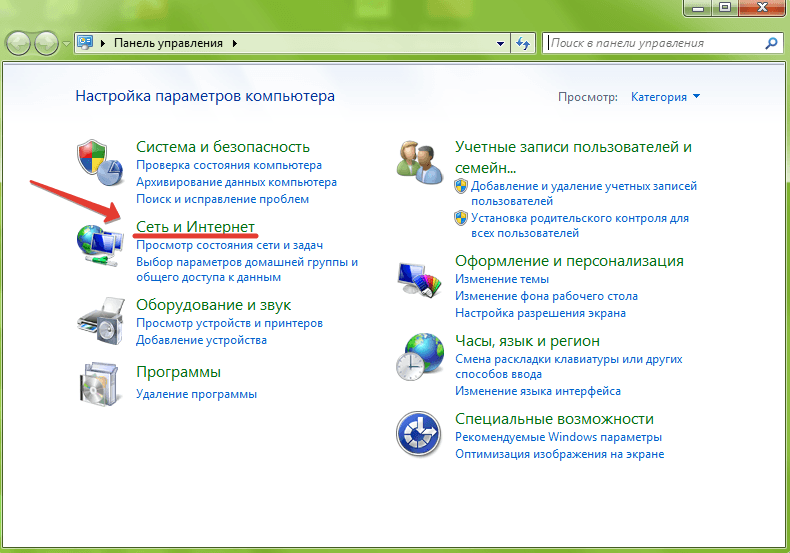Click Оптимизация изображения на экране link
This screenshot has width=790, height=553.
coord(559,454)
